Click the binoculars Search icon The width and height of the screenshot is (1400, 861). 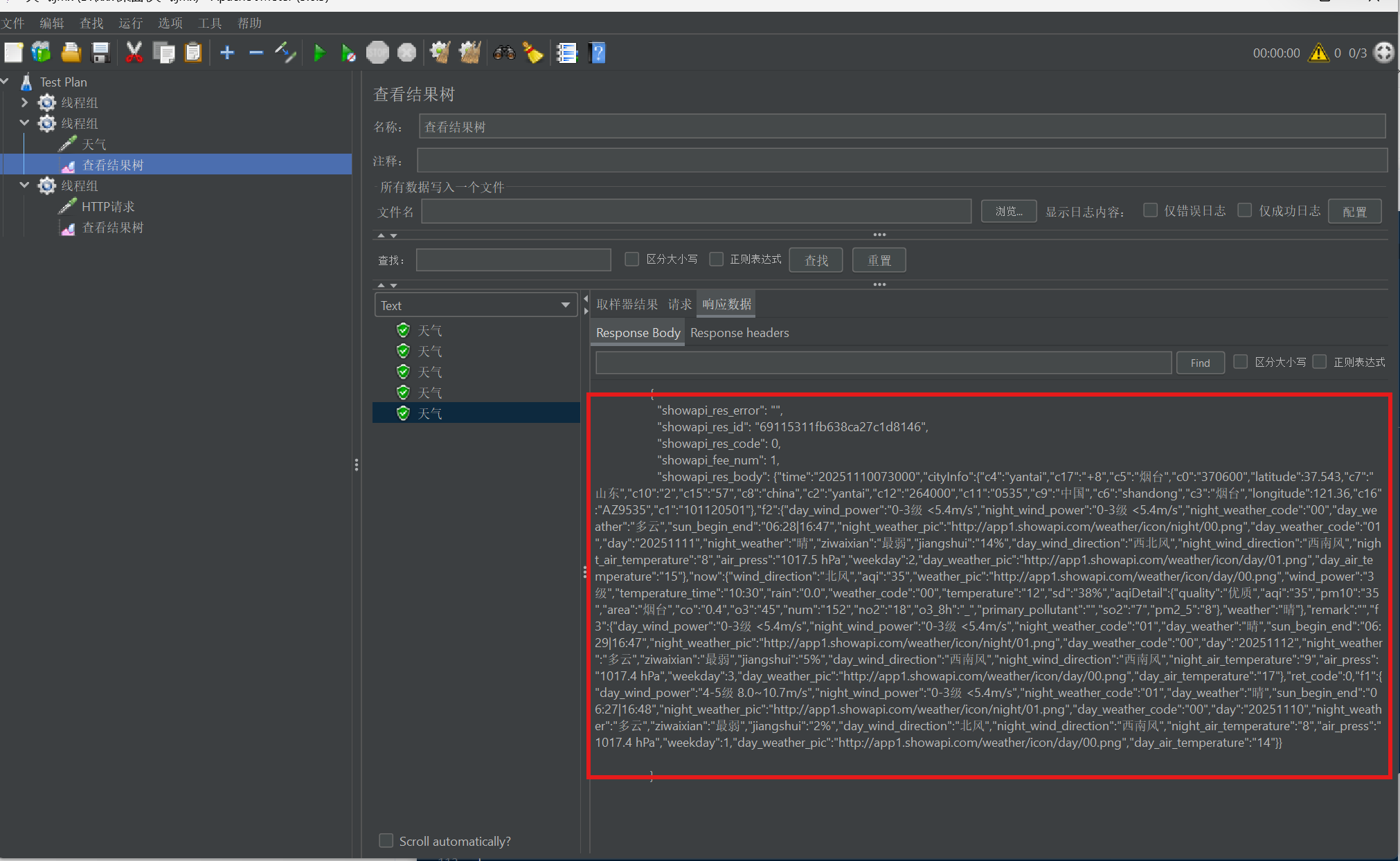tap(504, 53)
